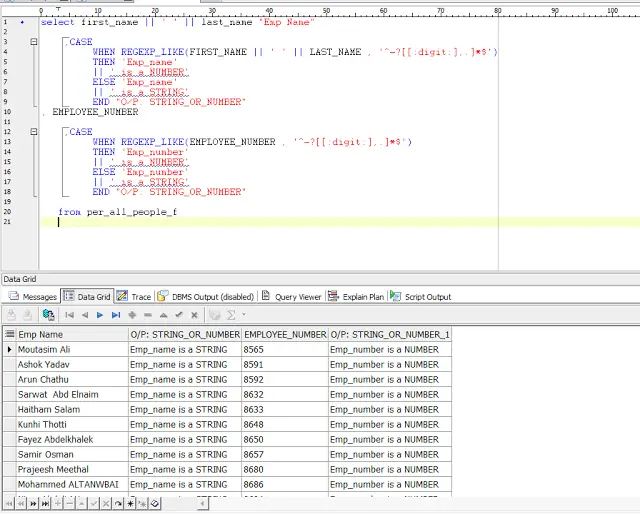The height and width of the screenshot is (514, 640).
Task: Select the Trace tab
Action: (134, 296)
